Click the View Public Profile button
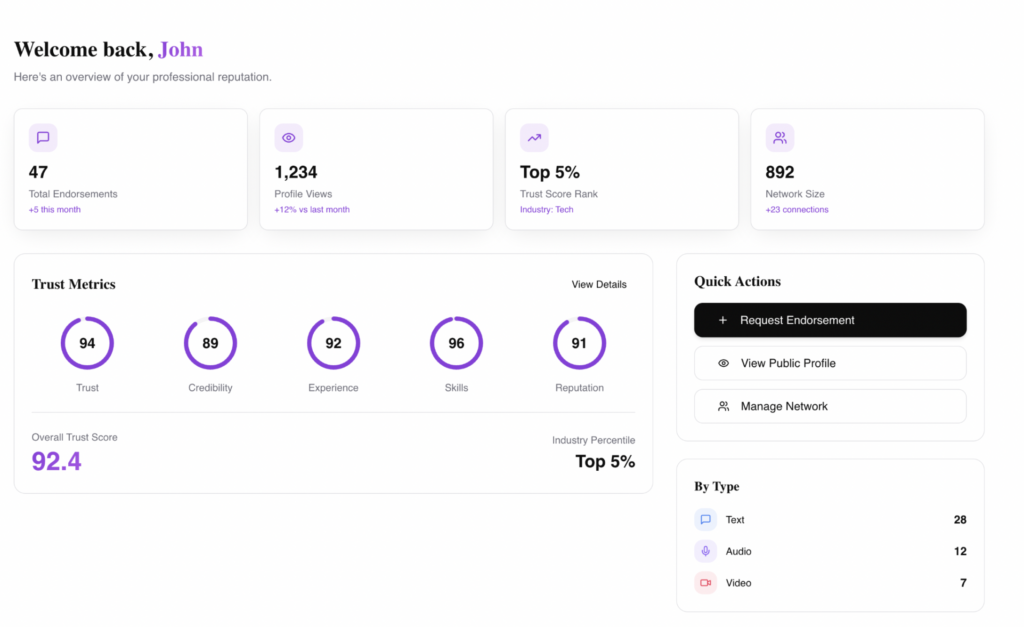The width and height of the screenshot is (1024, 627). tap(830, 363)
